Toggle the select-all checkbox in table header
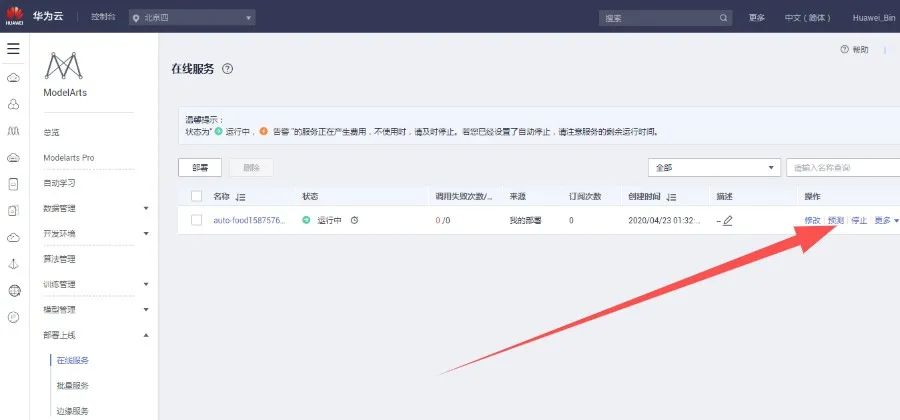900x420 pixels. (197, 196)
